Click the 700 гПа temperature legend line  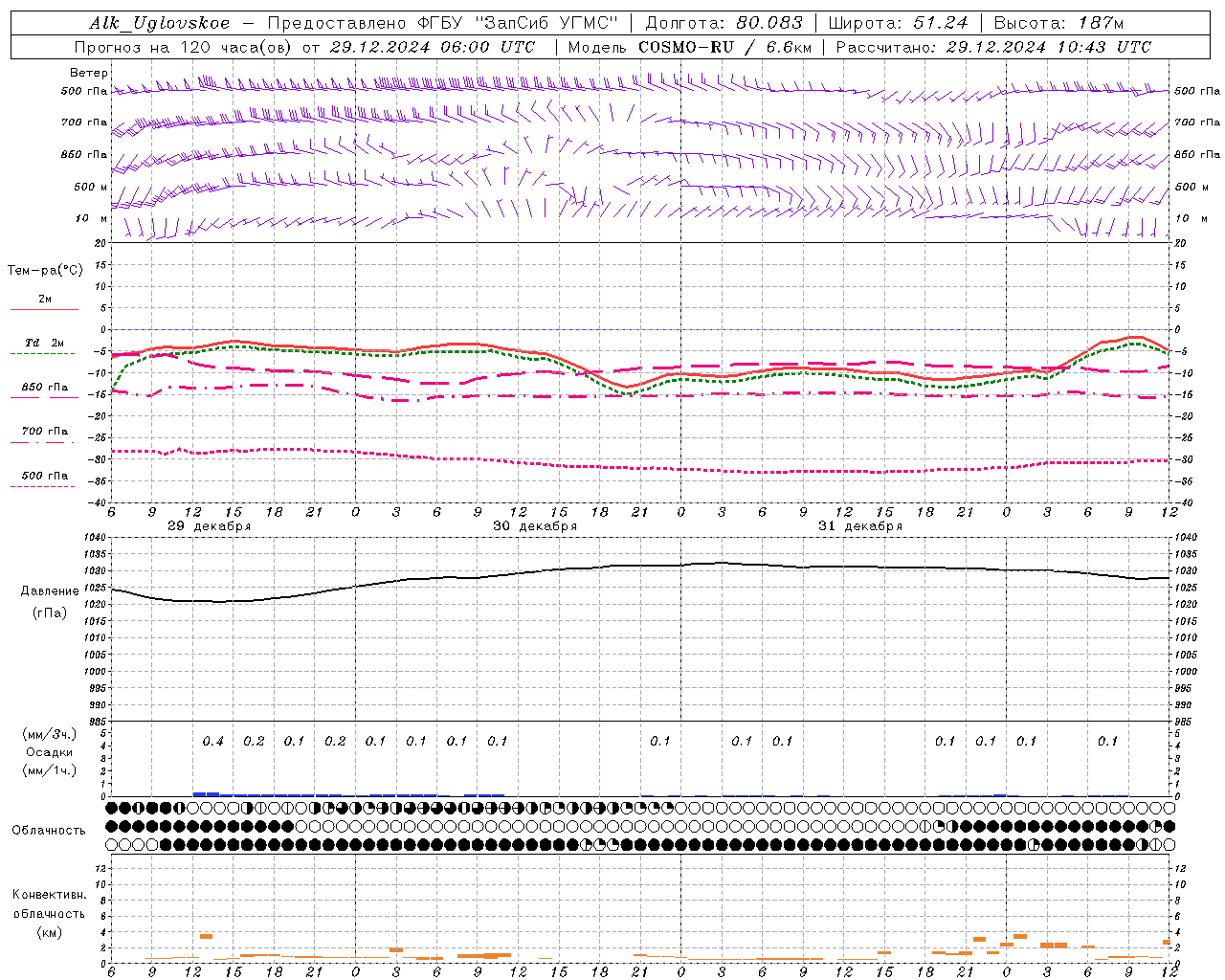[x=44, y=441]
